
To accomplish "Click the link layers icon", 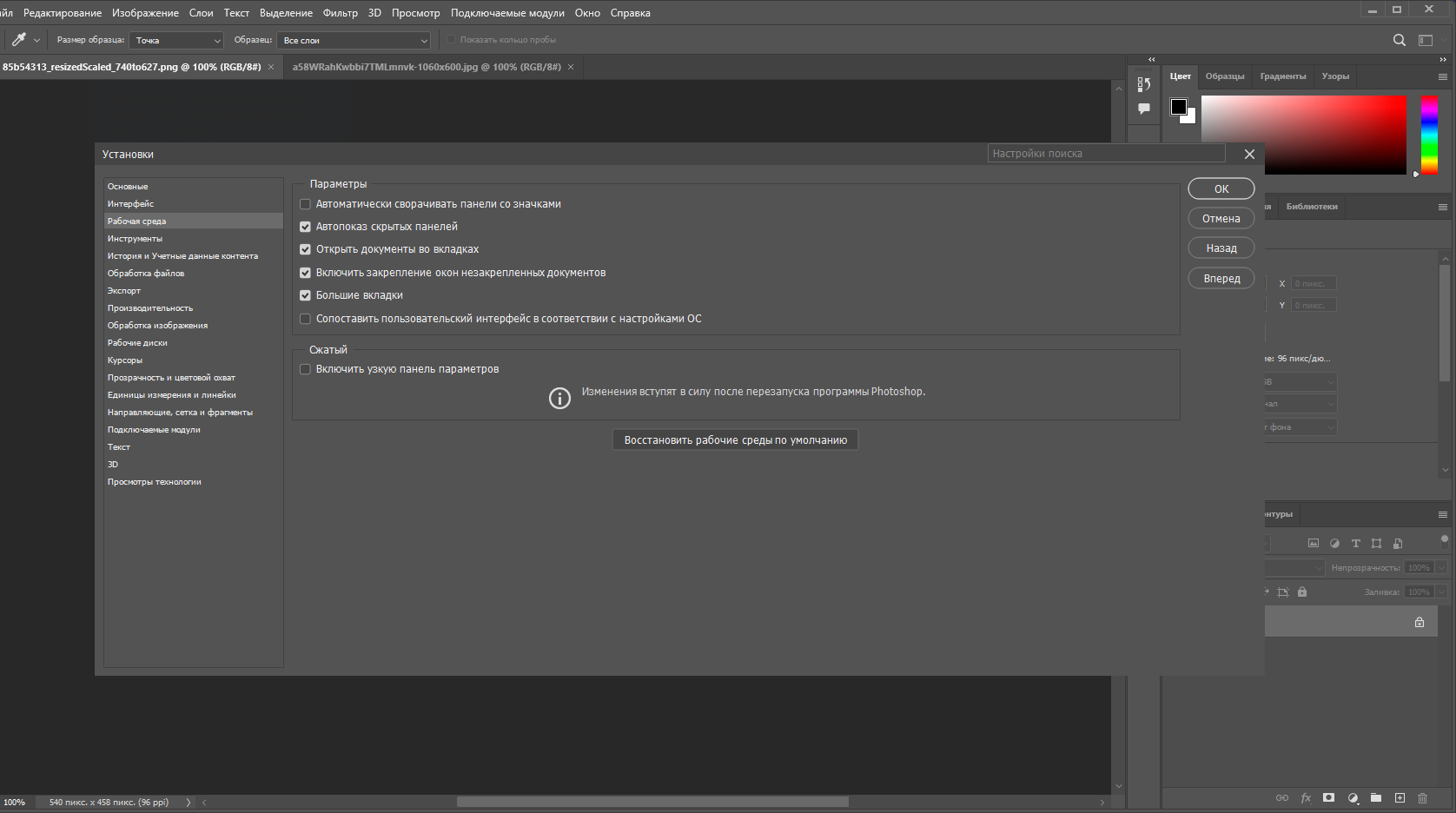I will [x=1282, y=797].
